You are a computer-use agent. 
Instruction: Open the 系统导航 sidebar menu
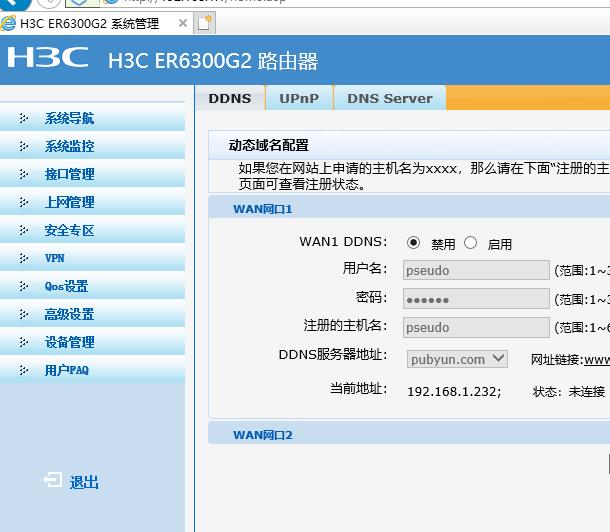92,118
